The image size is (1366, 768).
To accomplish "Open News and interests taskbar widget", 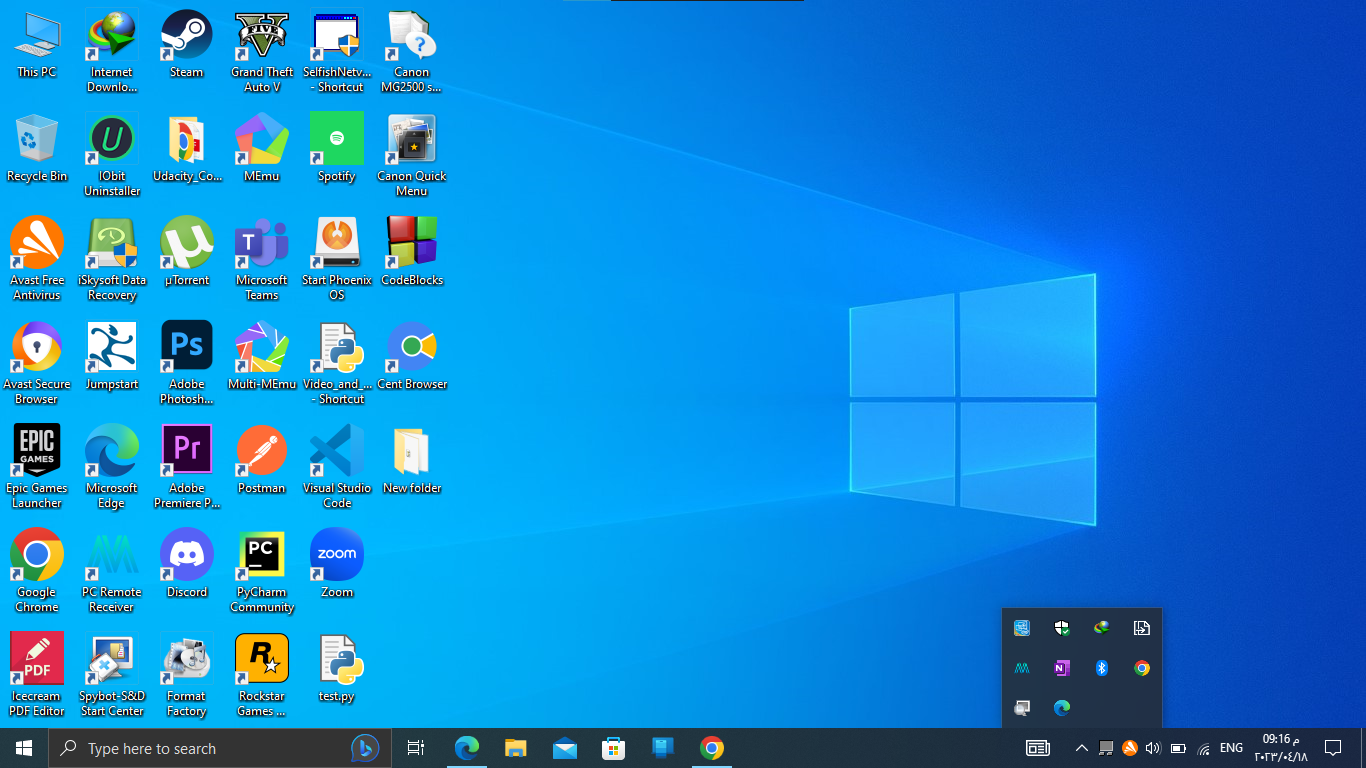I will [x=1038, y=748].
